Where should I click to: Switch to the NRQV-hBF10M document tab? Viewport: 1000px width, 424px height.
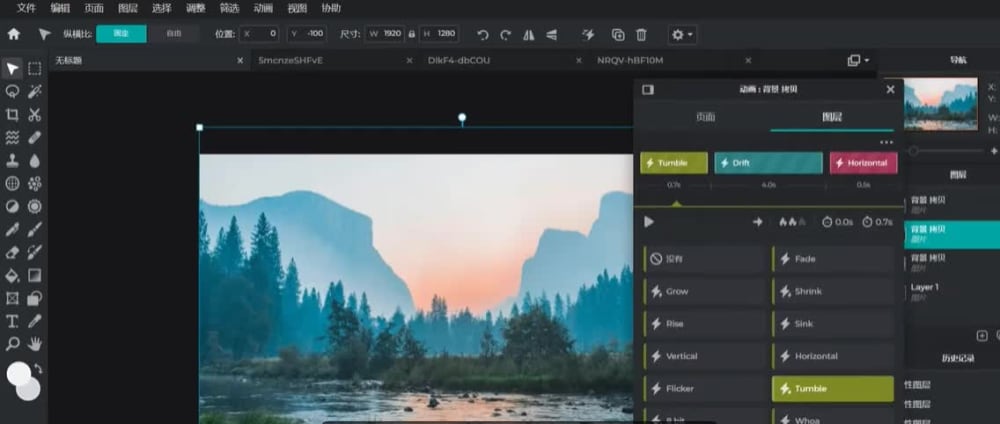click(x=630, y=61)
